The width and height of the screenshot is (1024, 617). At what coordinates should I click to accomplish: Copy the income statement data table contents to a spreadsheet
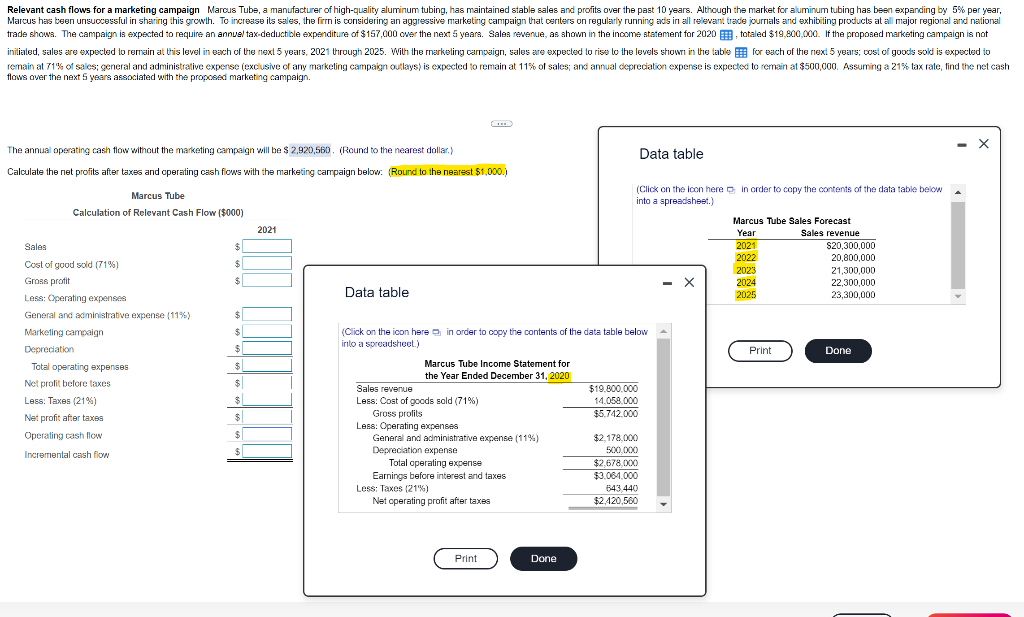[x=436, y=332]
